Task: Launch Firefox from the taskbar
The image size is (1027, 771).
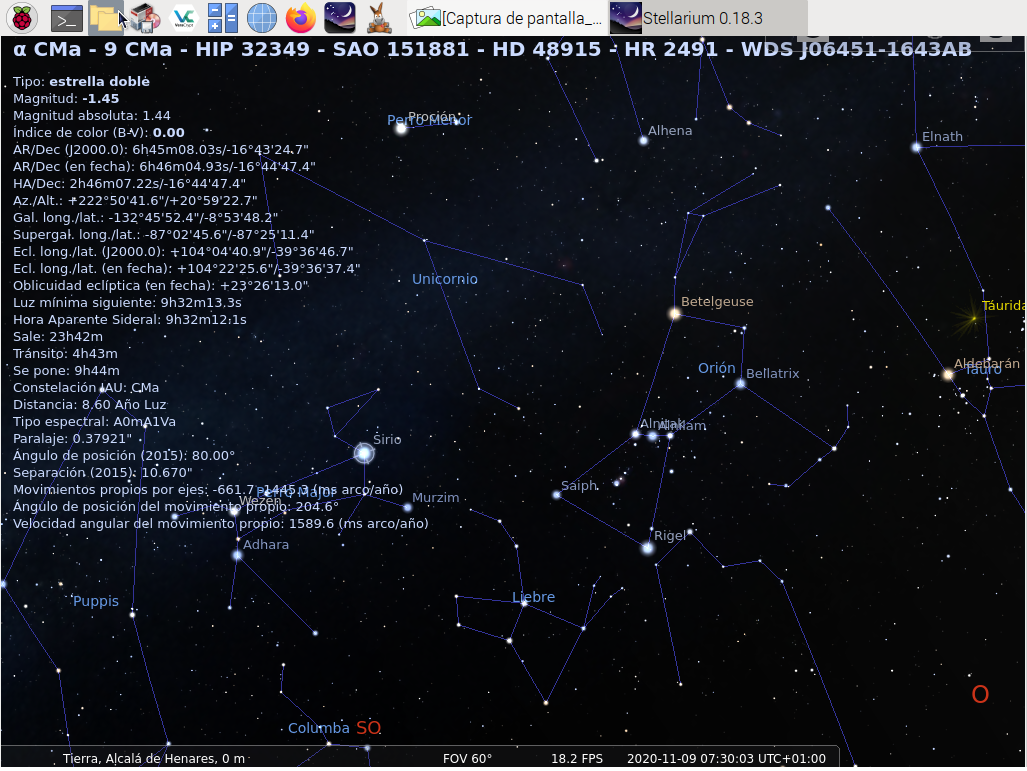Action: pyautogui.click(x=299, y=17)
